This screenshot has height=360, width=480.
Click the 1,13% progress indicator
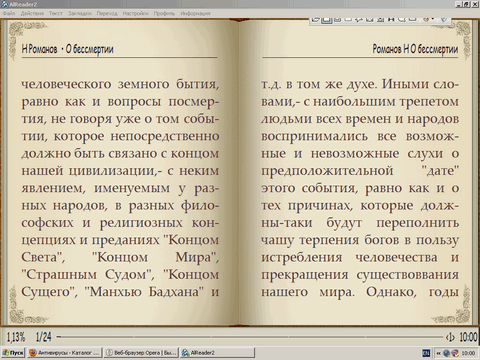16,337
